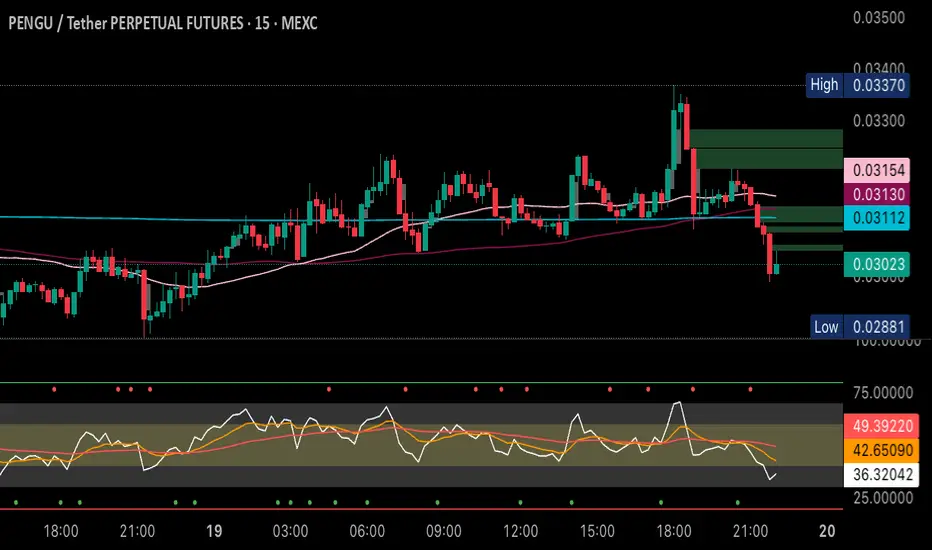Click the 75.00000 oscillator axis level
Image resolution: width=932 pixels, height=550 pixels.
point(883,392)
